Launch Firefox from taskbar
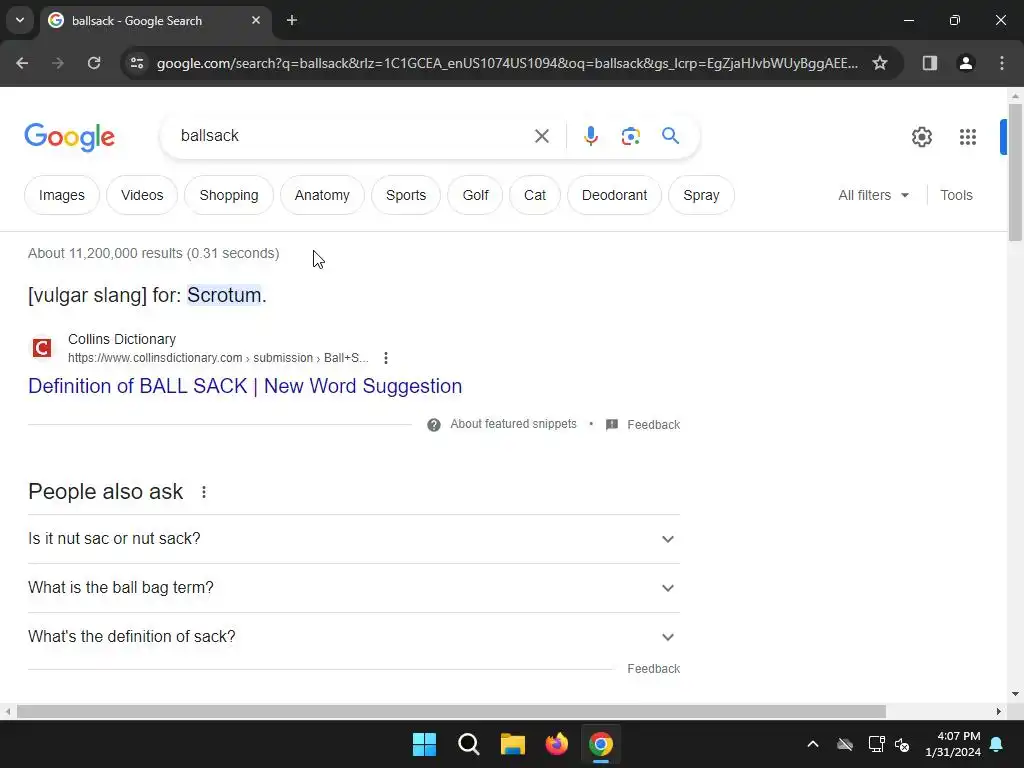 [x=556, y=744]
